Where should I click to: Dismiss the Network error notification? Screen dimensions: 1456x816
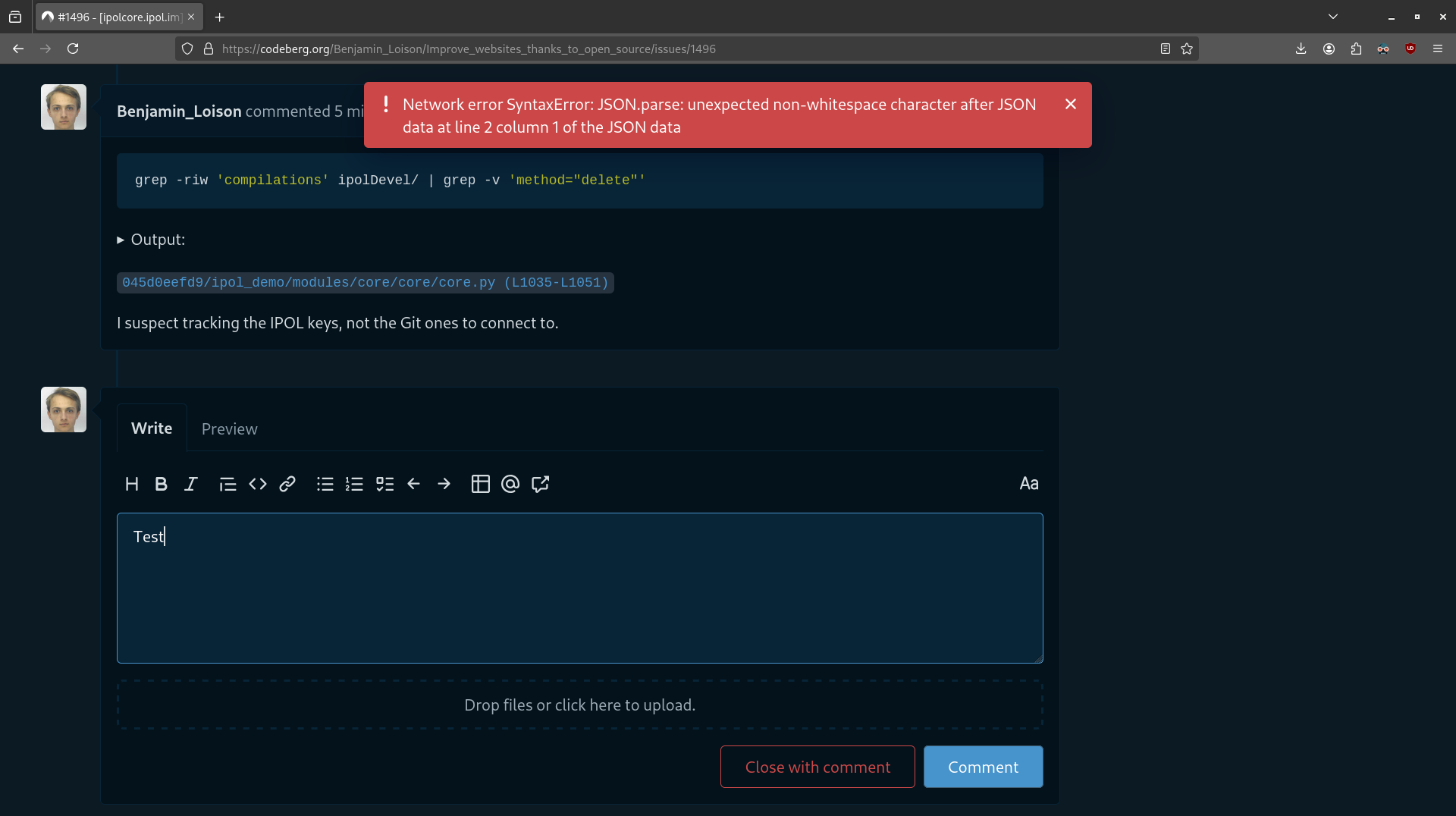1070,104
